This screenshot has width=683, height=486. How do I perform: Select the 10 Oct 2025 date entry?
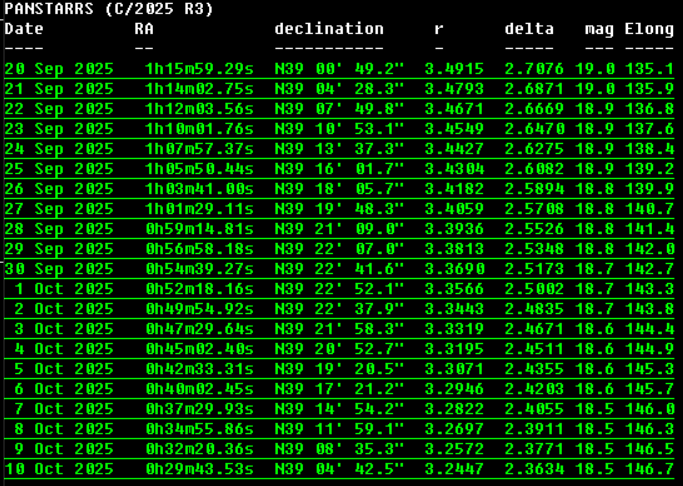tap(59, 469)
